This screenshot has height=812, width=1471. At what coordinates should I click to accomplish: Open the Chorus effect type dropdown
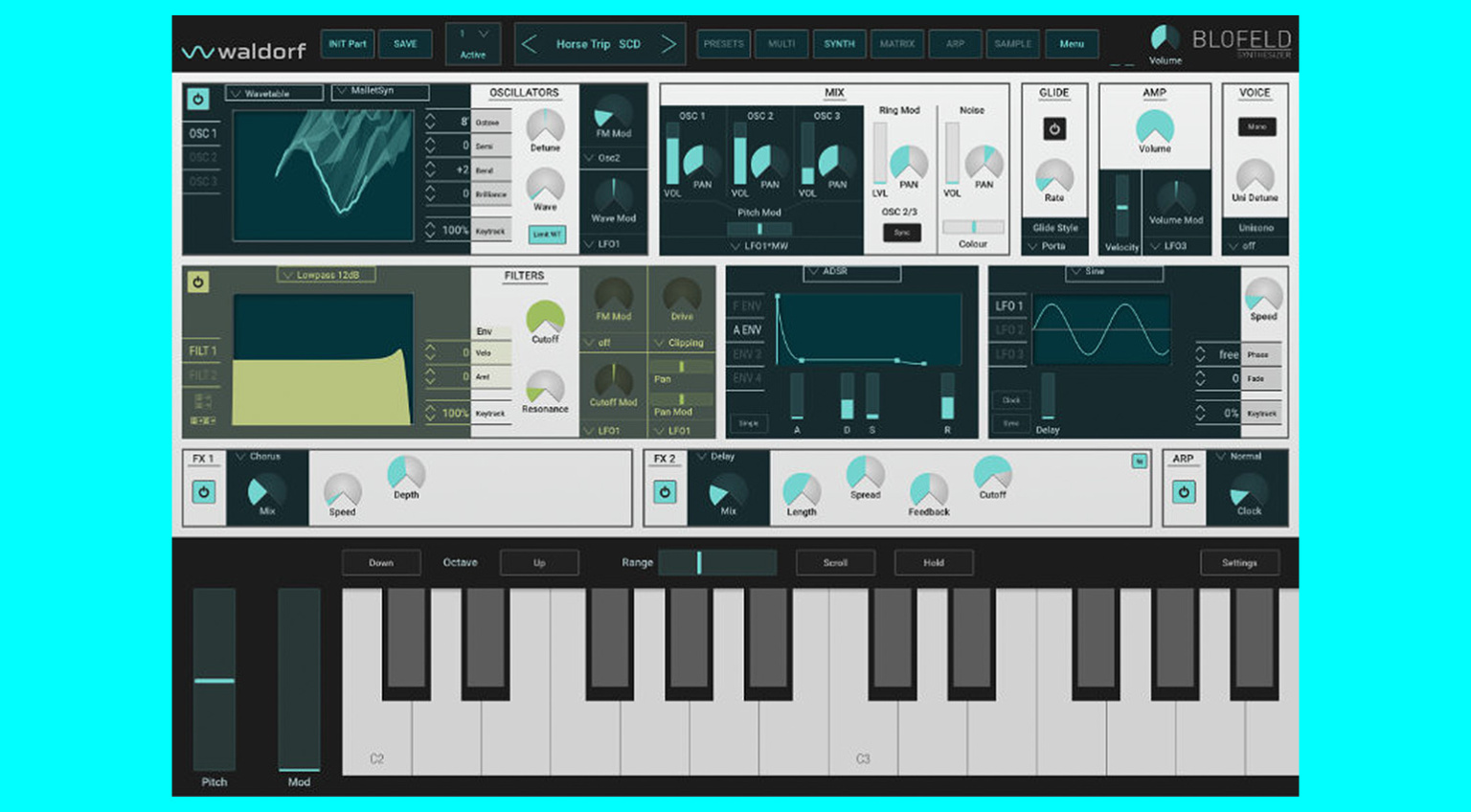coord(267,457)
